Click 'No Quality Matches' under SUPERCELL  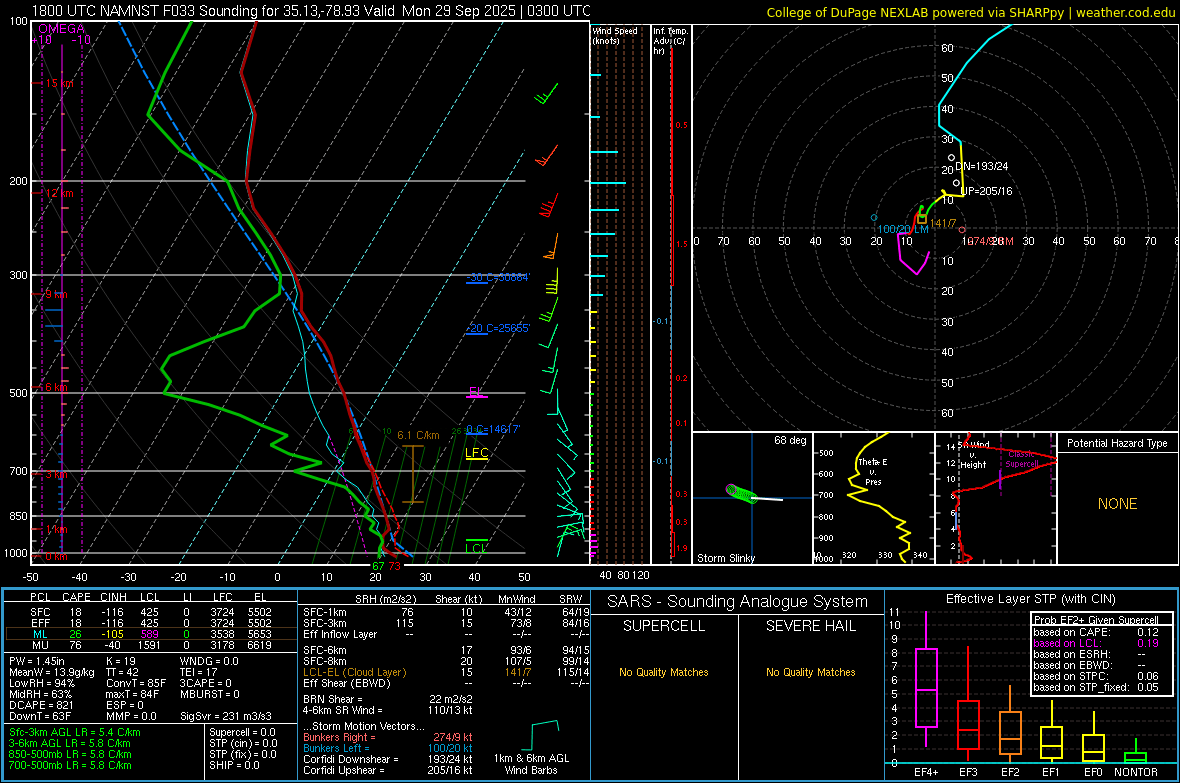coord(664,672)
